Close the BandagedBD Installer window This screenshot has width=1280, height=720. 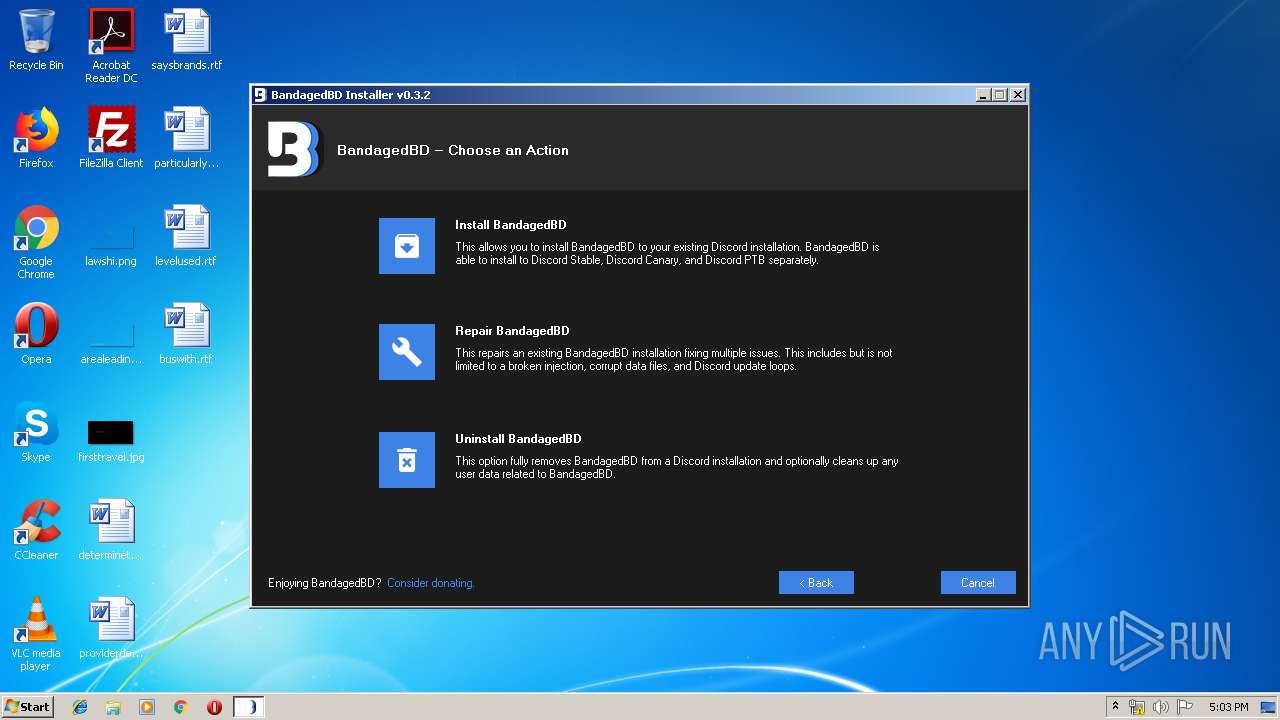click(1018, 95)
